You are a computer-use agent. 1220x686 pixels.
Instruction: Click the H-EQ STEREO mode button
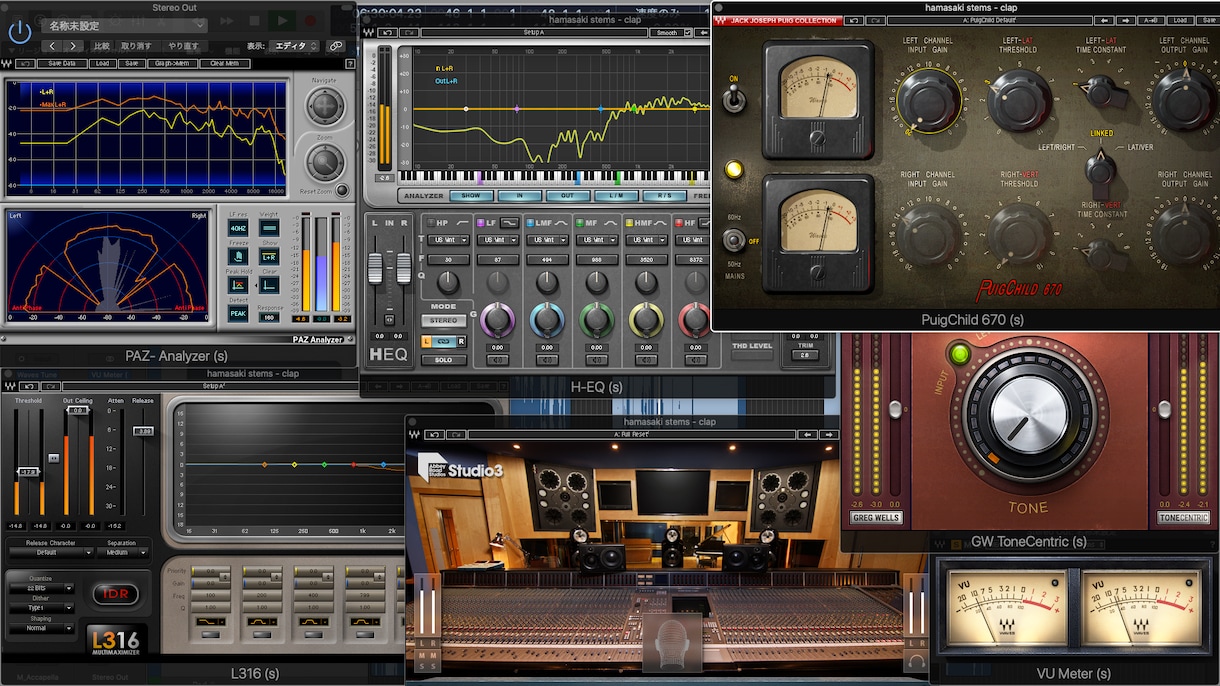(443, 321)
